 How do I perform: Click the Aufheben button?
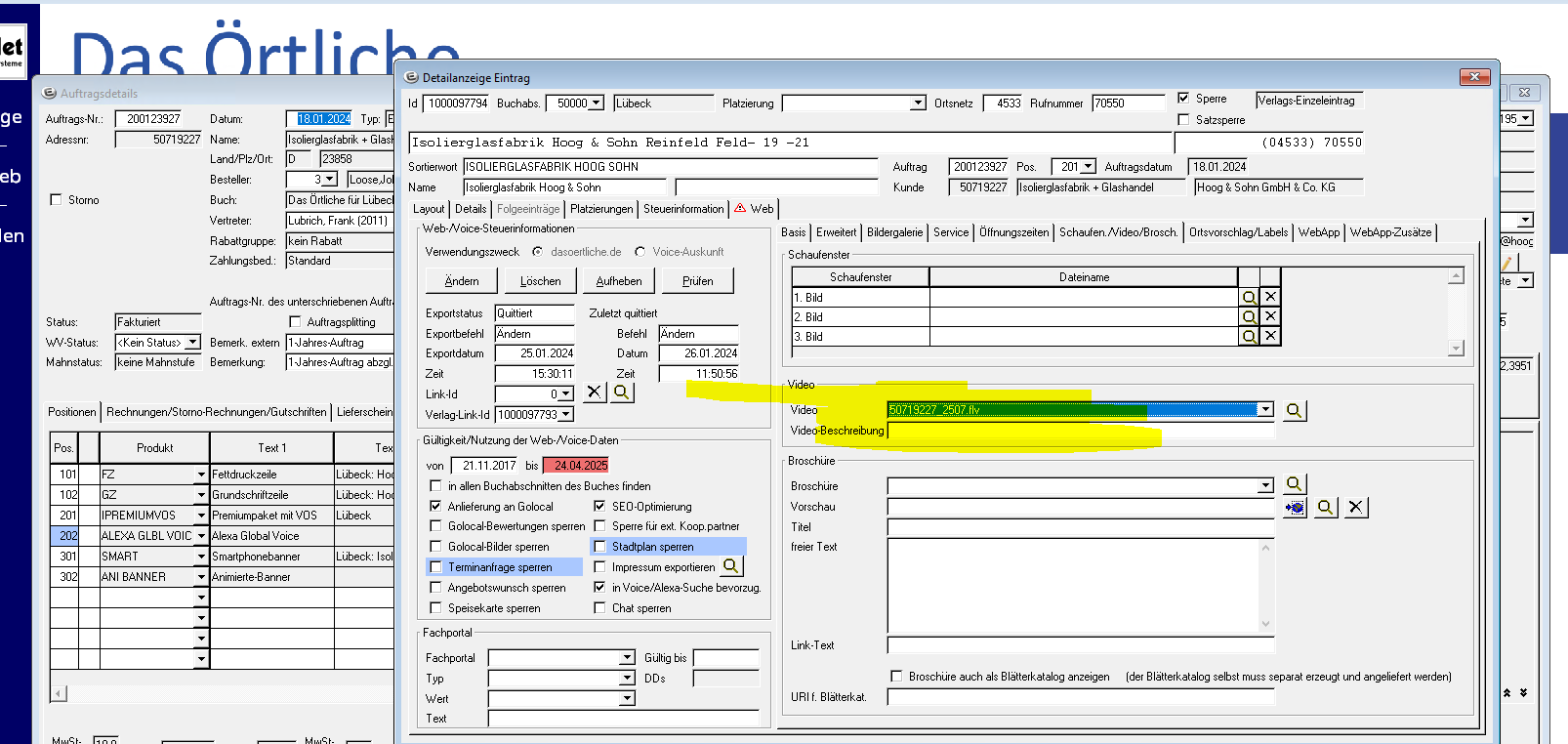point(619,280)
